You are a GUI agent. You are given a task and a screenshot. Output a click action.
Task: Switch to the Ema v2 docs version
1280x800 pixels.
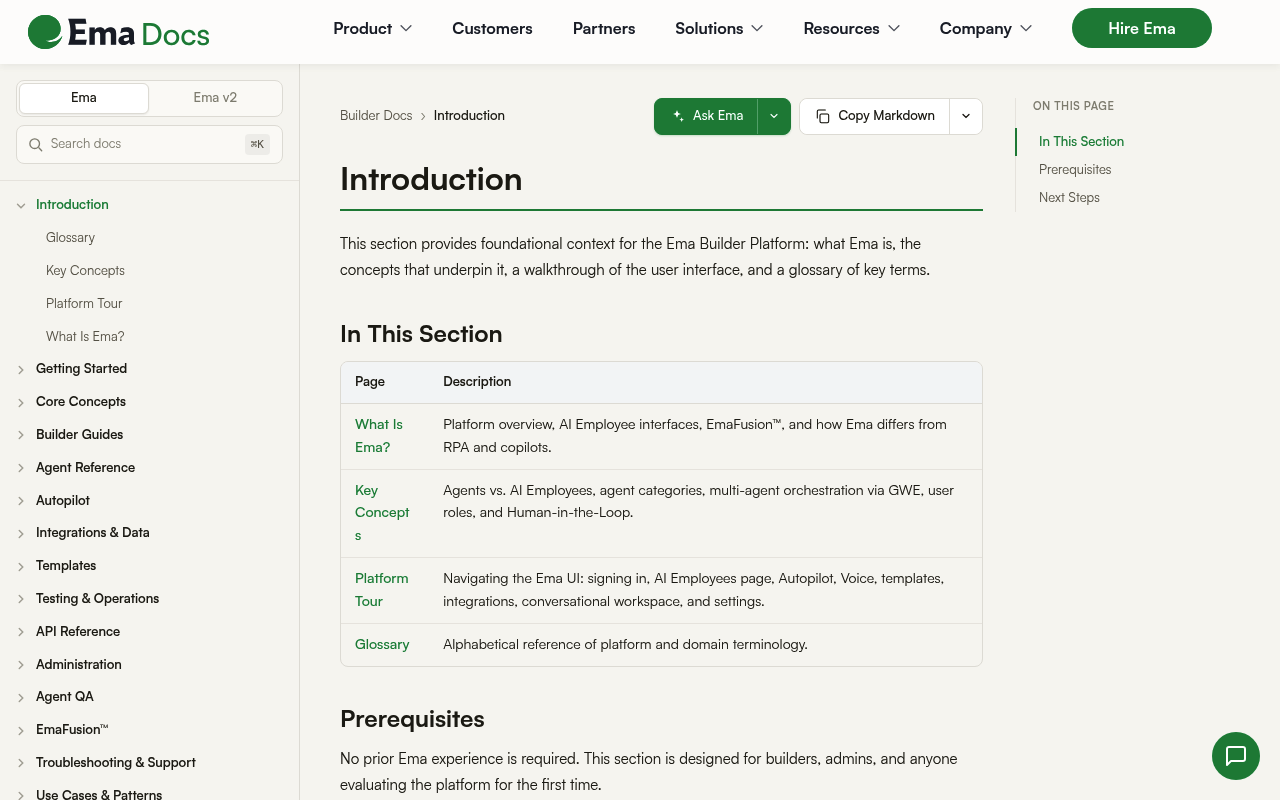[215, 98]
